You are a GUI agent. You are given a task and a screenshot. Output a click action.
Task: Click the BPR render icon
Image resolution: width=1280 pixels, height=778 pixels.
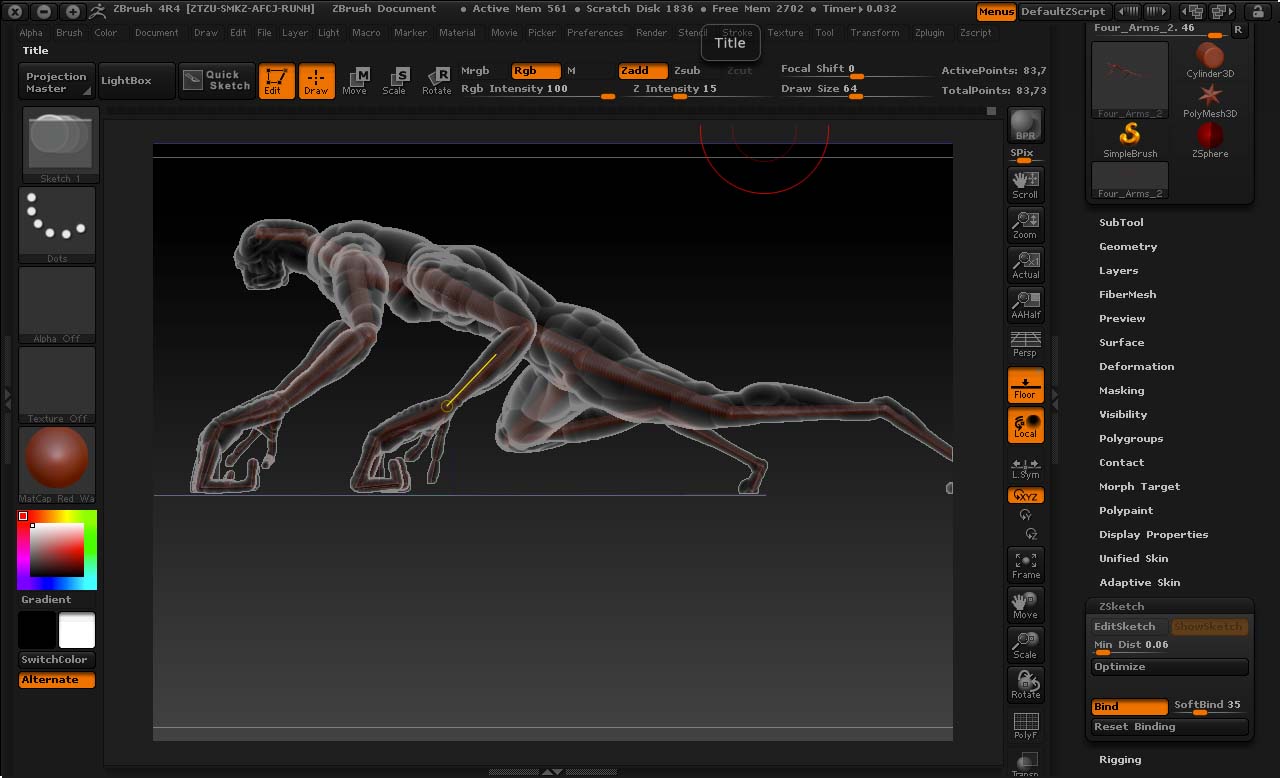pyautogui.click(x=1025, y=125)
